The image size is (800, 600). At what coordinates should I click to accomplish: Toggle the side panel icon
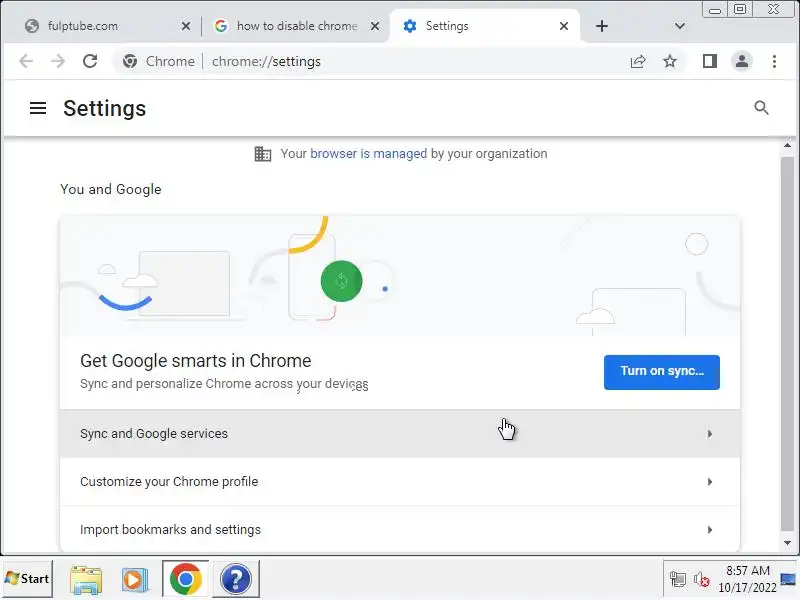(x=710, y=61)
